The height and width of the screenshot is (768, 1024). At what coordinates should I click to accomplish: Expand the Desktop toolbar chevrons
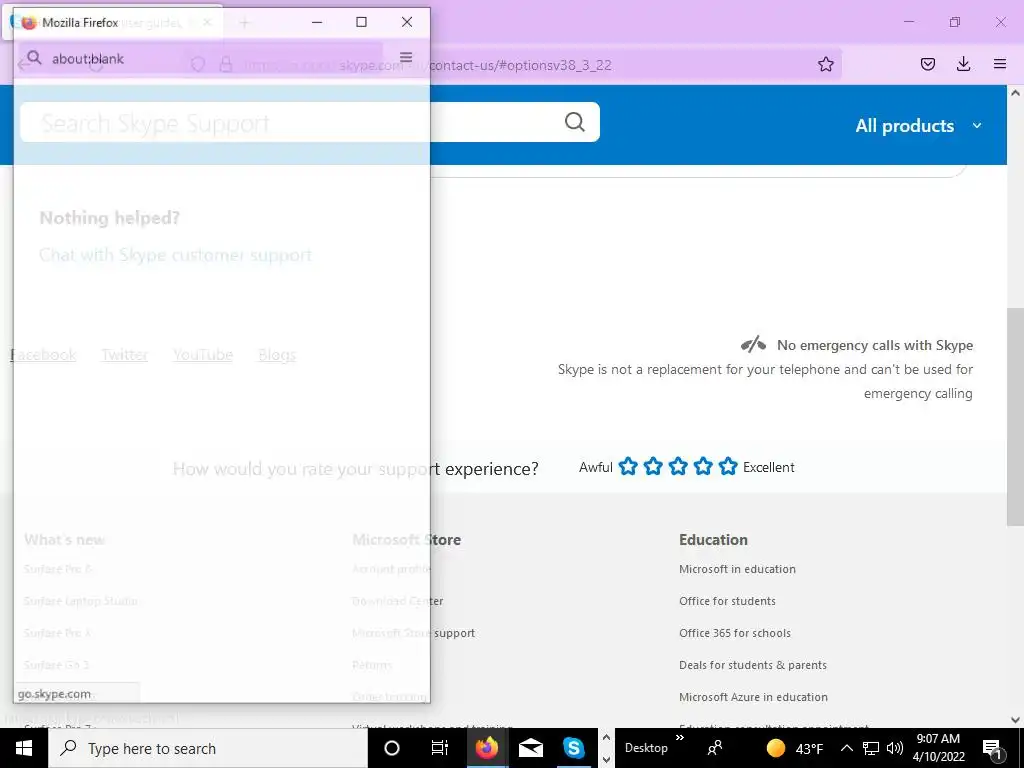tap(680, 738)
